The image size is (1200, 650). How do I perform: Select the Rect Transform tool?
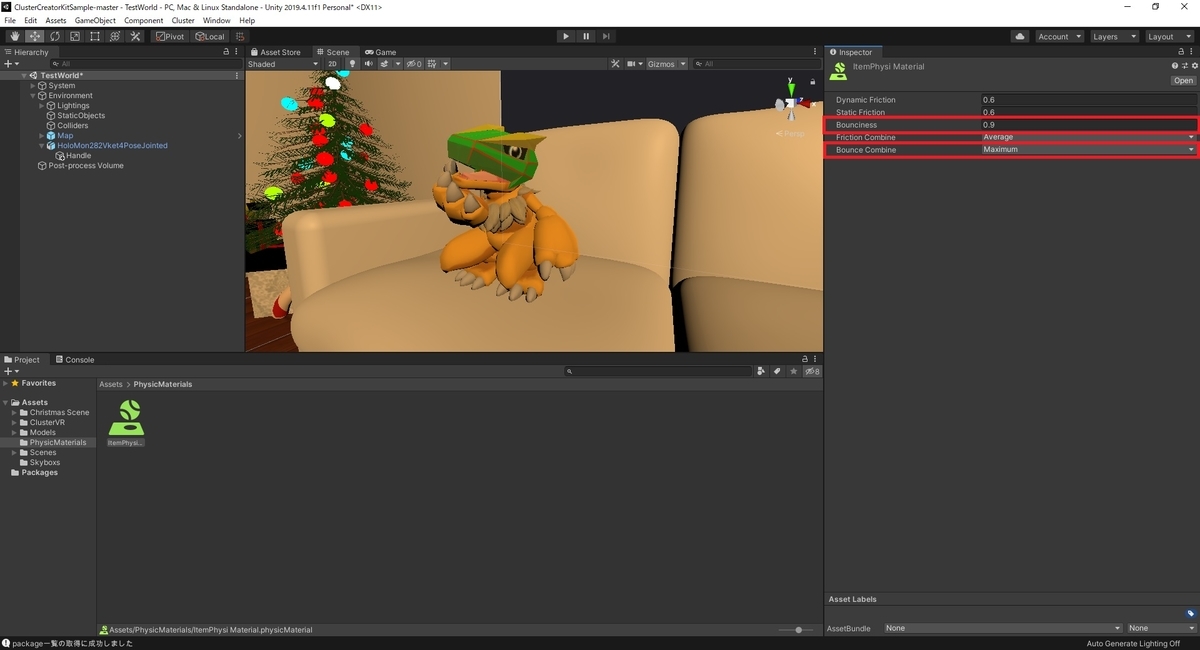(x=94, y=36)
